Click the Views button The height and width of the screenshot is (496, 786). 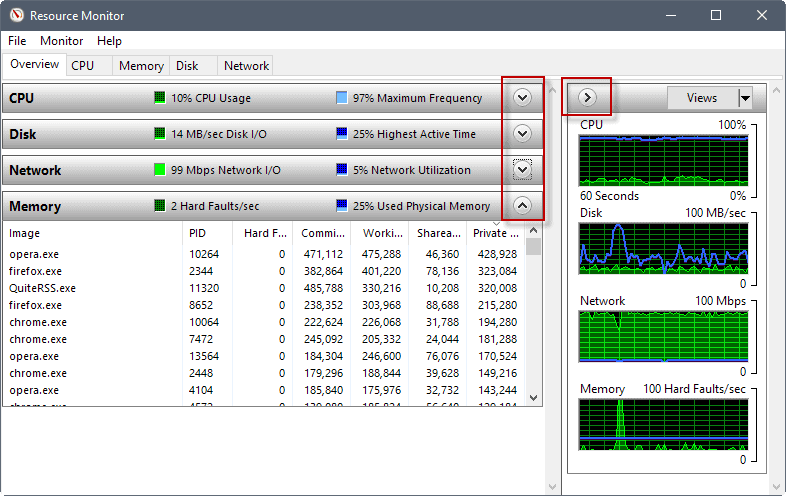coord(702,98)
